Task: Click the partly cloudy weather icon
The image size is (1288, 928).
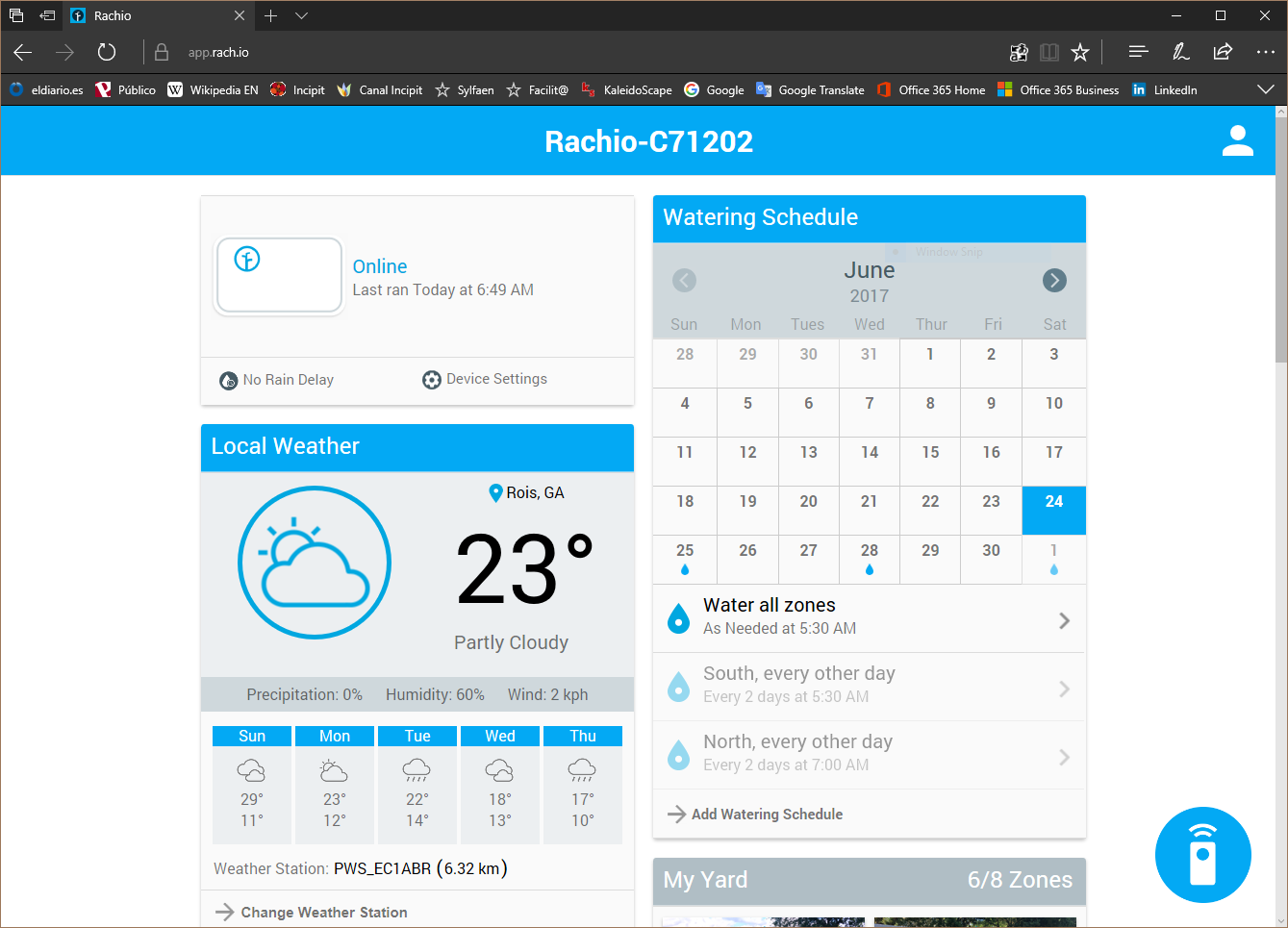Action: coord(315,563)
